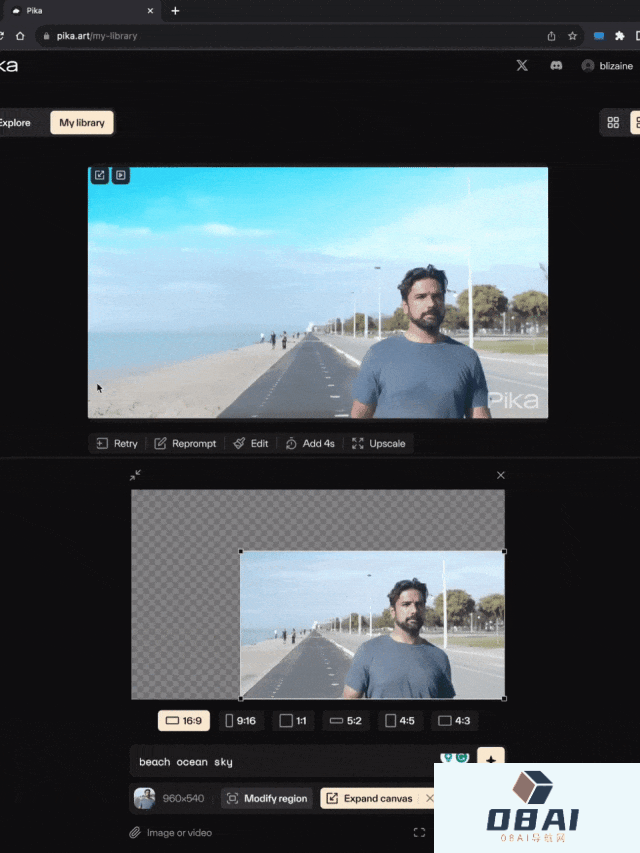Open the My library tab
This screenshot has width=640, height=853.
tap(82, 123)
